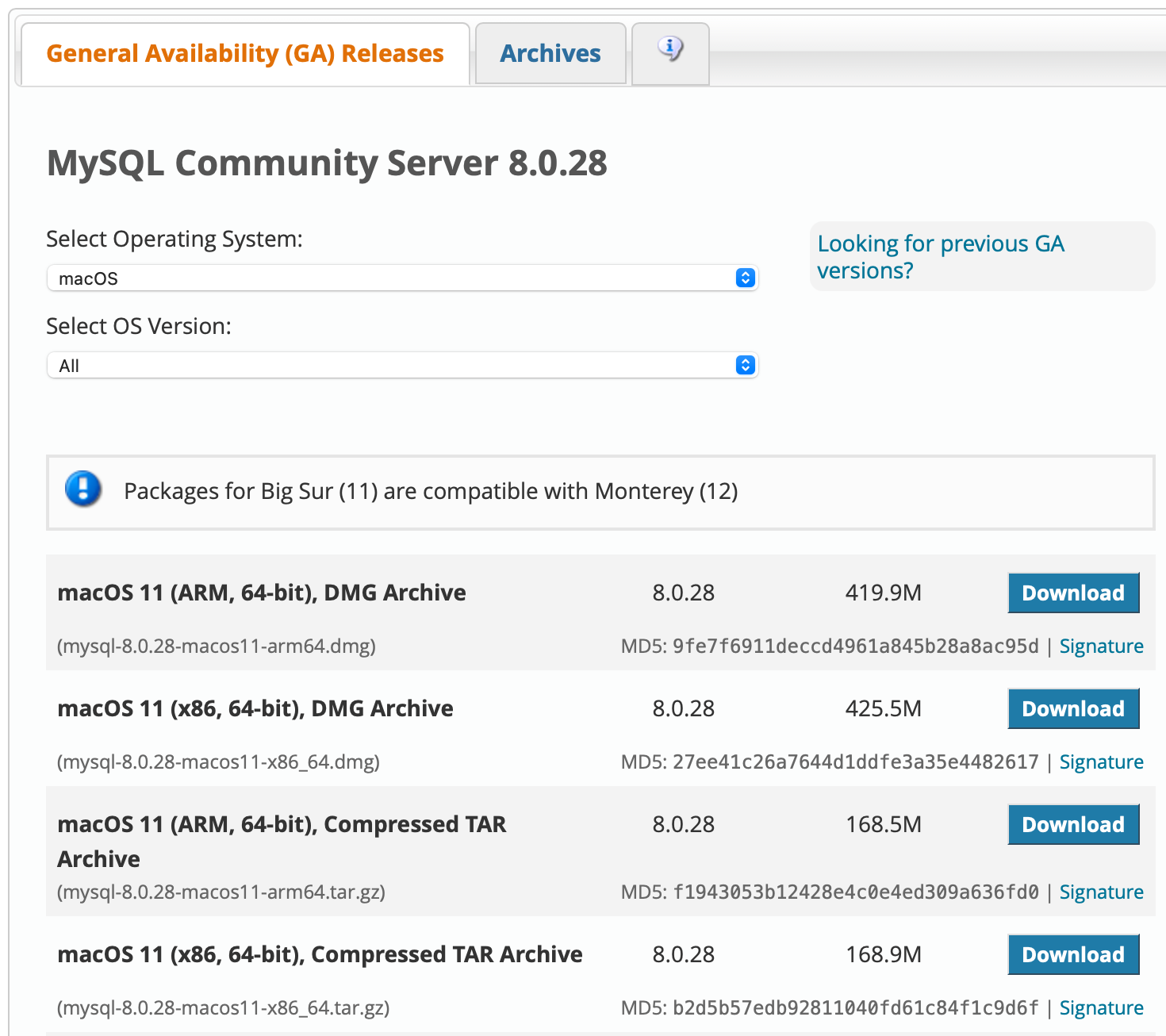1166x1036 pixels.
Task: Download macOS 11 x86 DMG Archive
Action: pyautogui.click(x=1073, y=708)
